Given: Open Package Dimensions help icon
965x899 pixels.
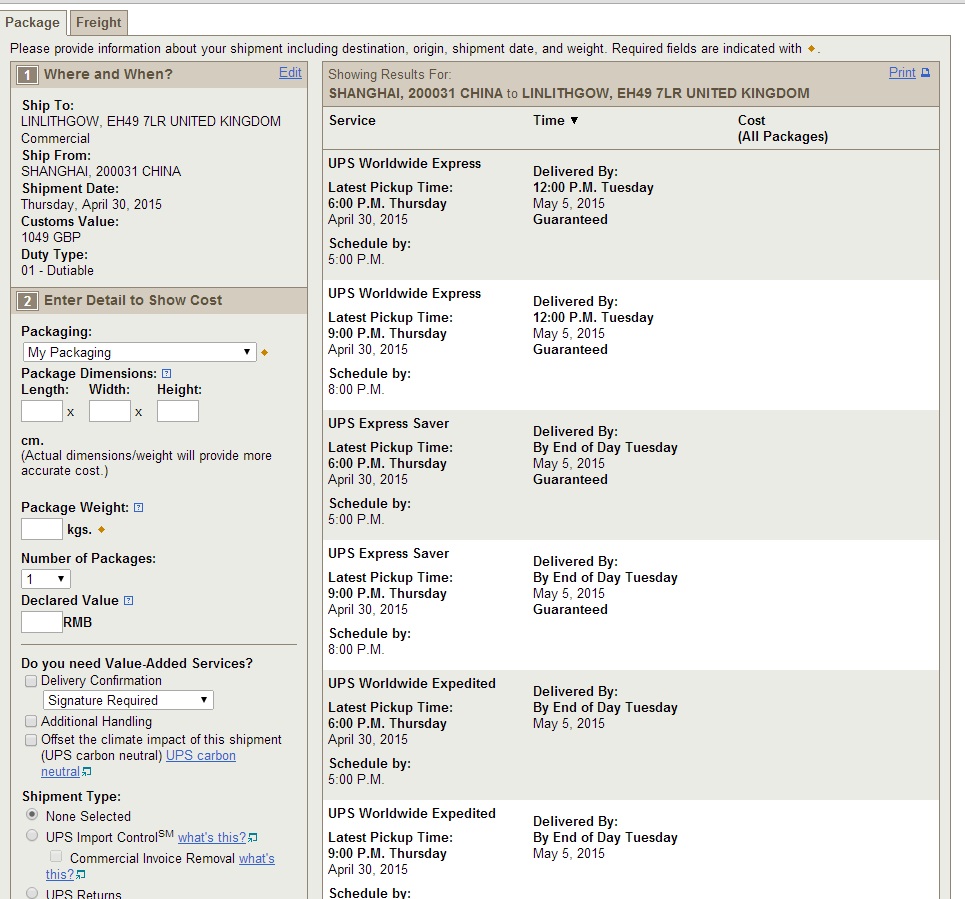Looking at the screenshot, I should (166, 374).
